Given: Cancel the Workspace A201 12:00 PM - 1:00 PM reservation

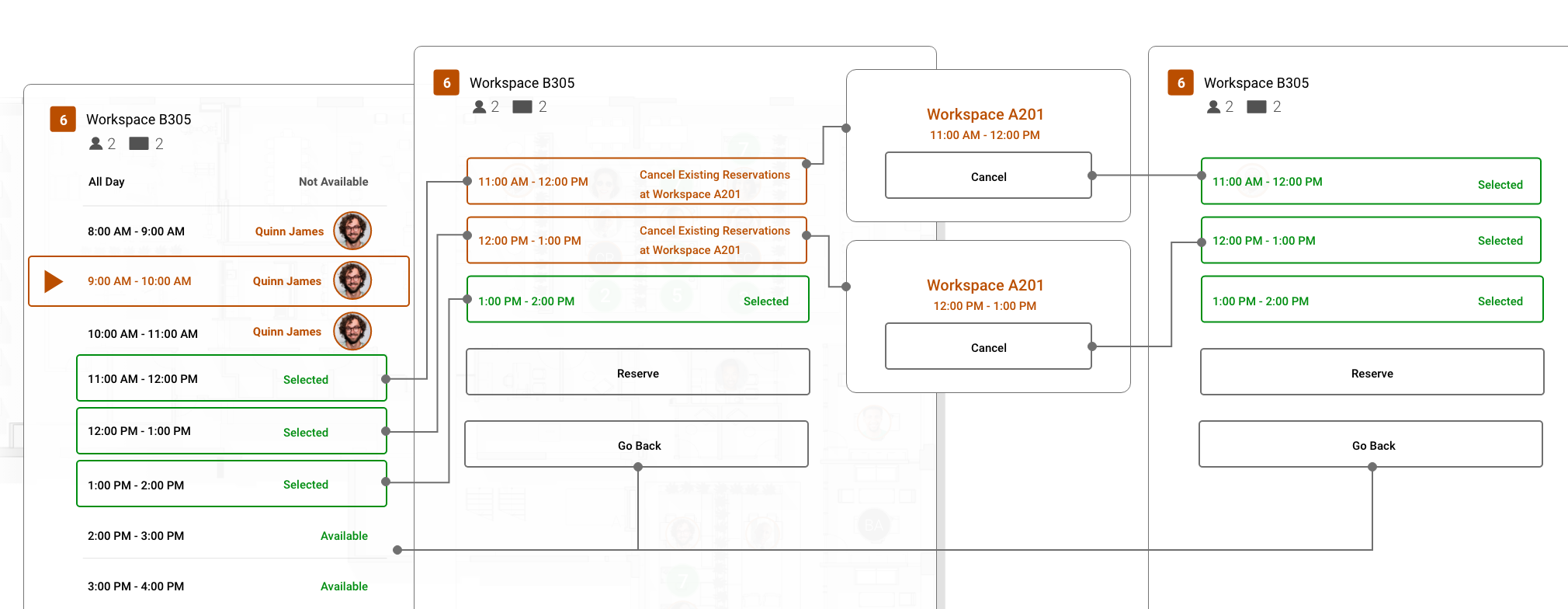Looking at the screenshot, I should click(988, 347).
